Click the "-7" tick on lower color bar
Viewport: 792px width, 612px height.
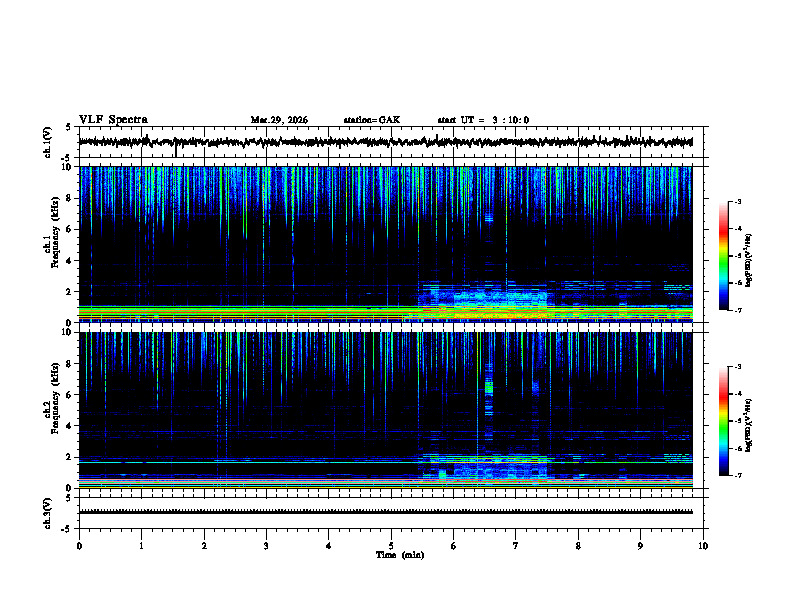tap(737, 475)
